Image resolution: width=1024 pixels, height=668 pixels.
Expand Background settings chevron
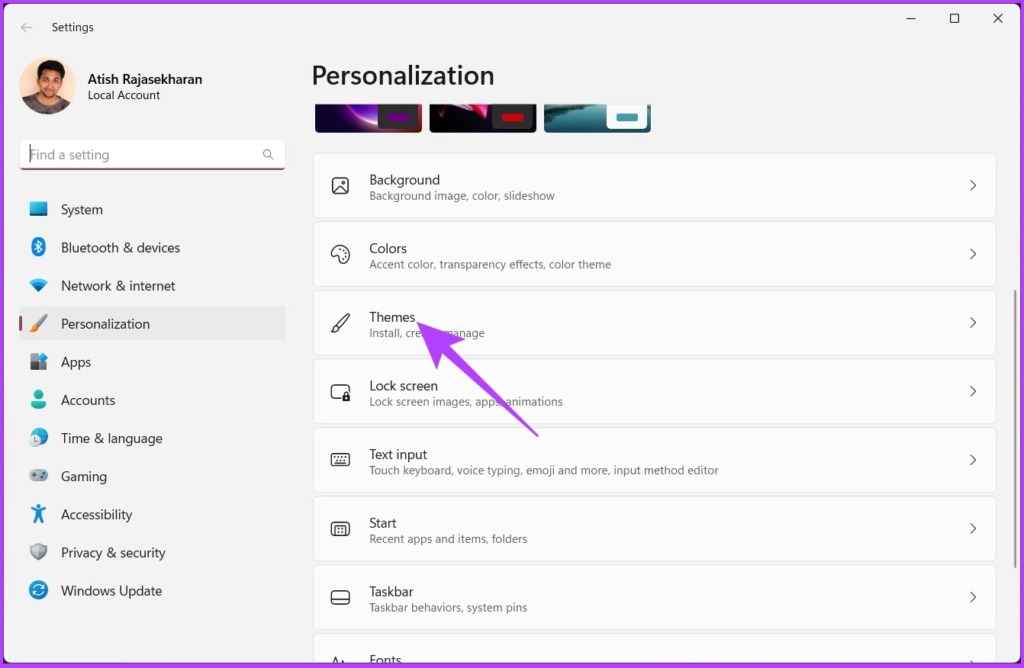[x=973, y=185]
